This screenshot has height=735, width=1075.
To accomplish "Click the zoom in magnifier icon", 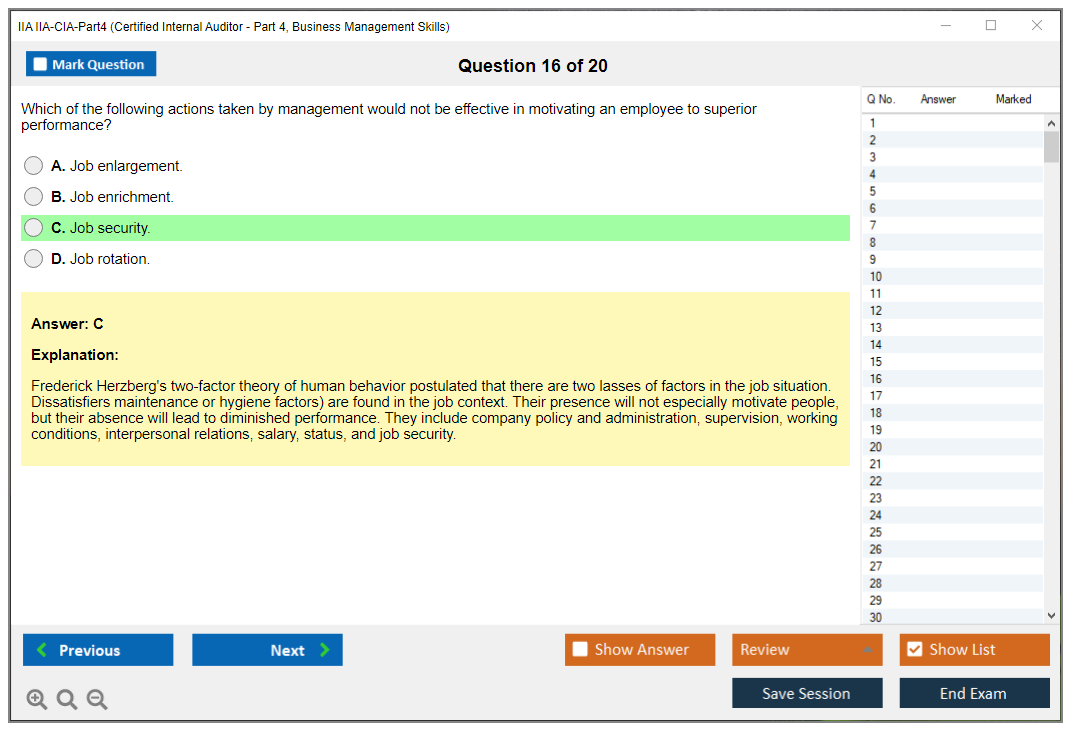I will point(37,699).
